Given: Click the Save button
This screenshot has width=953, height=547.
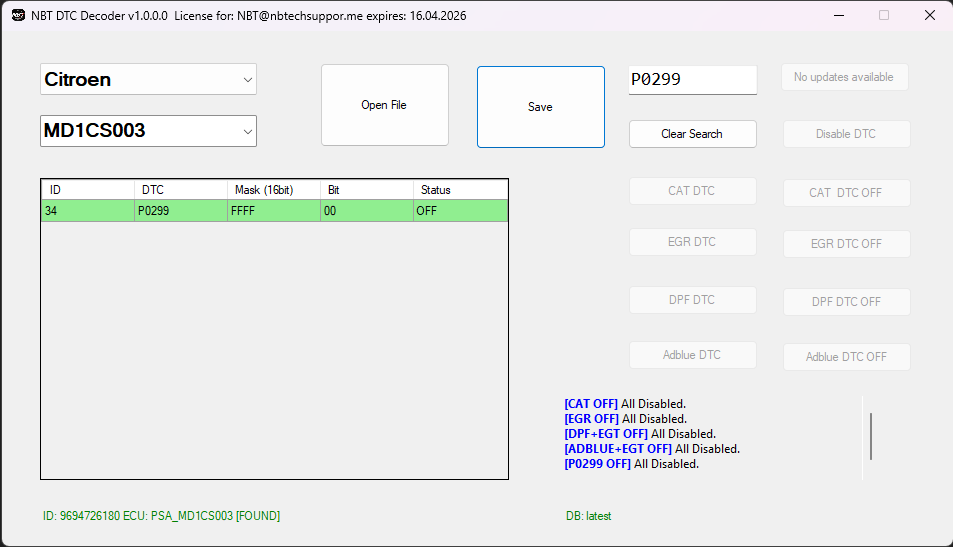Looking at the screenshot, I should point(541,107).
